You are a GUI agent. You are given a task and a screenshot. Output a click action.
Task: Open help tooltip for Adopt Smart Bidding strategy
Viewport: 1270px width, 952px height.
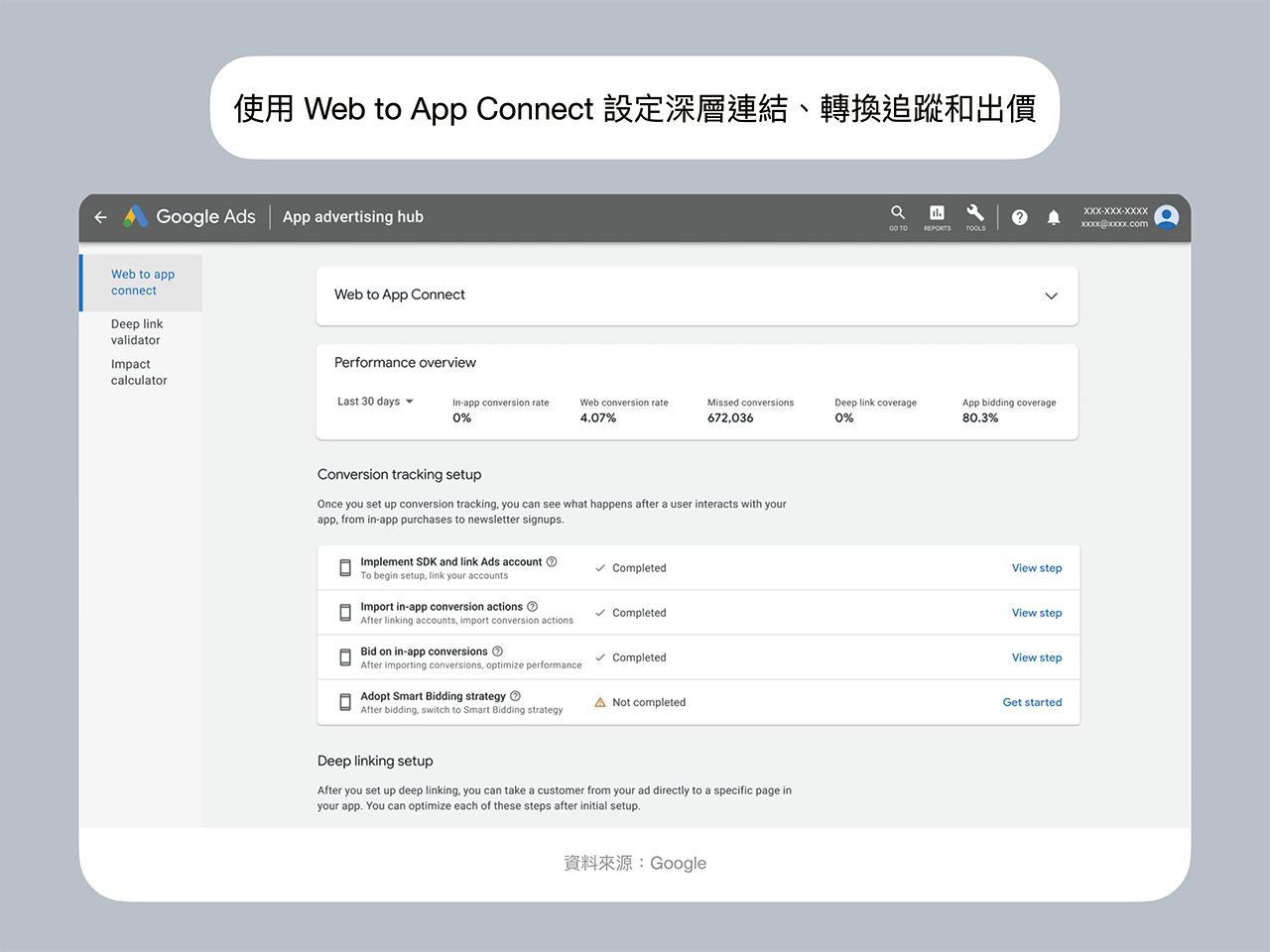(x=515, y=696)
